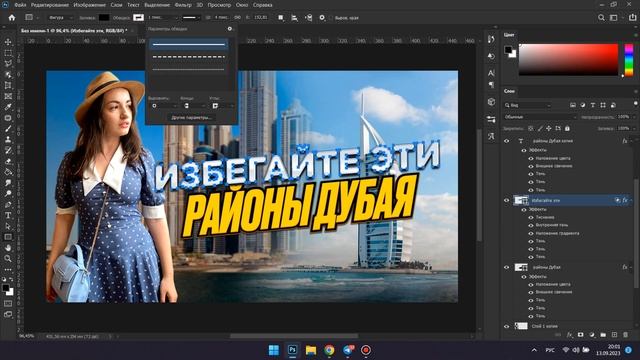Choose the dotted stroke line preset
640x360 pixels.
[189, 69]
